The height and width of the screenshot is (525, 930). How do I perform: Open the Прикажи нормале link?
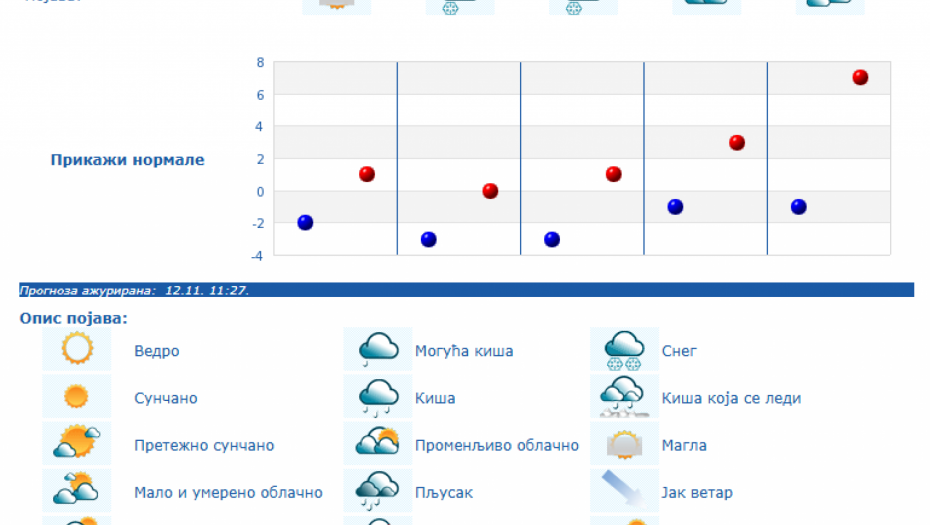tap(127, 160)
